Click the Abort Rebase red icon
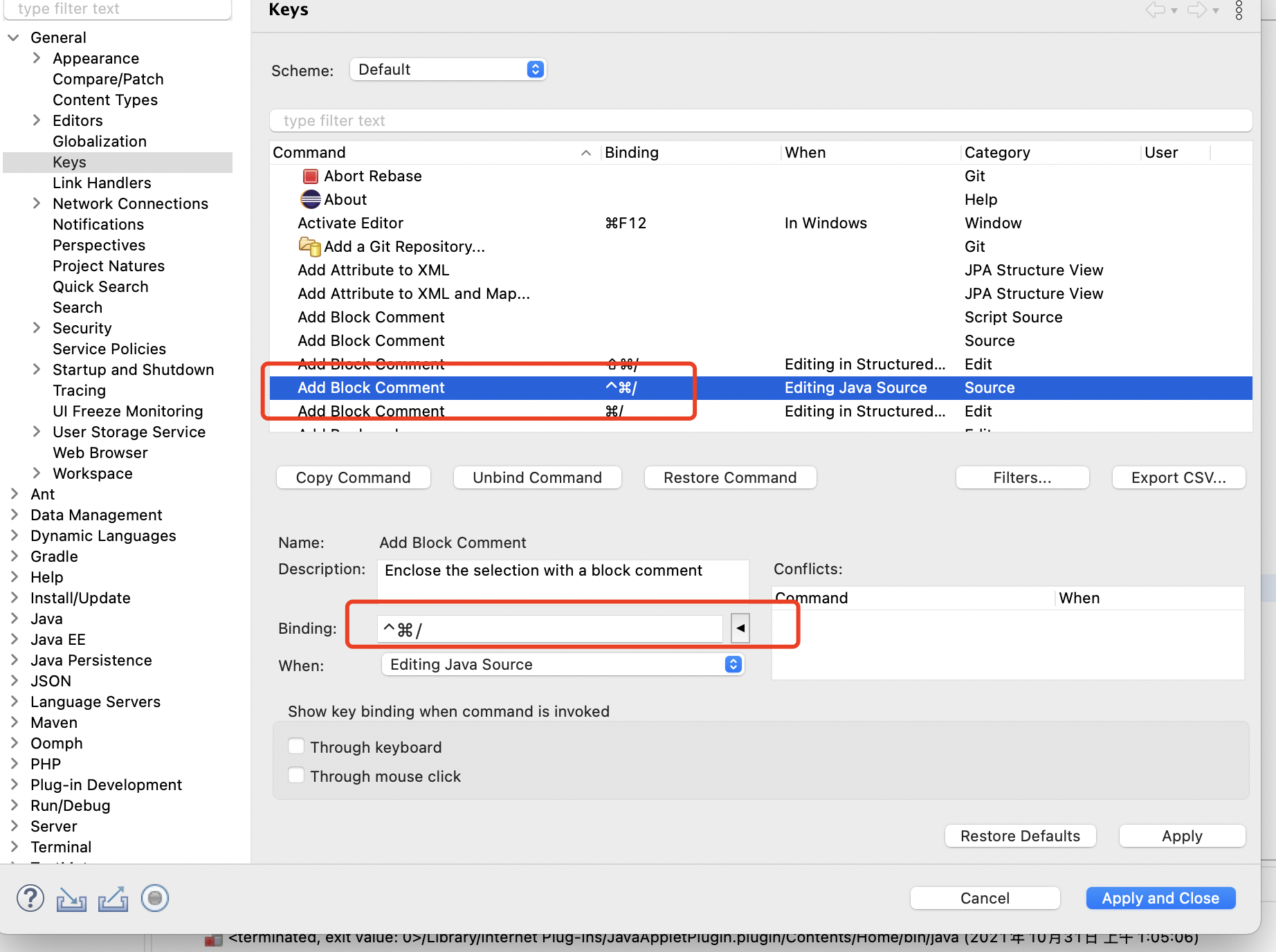Screen dimensions: 1276x952 pos(311,176)
